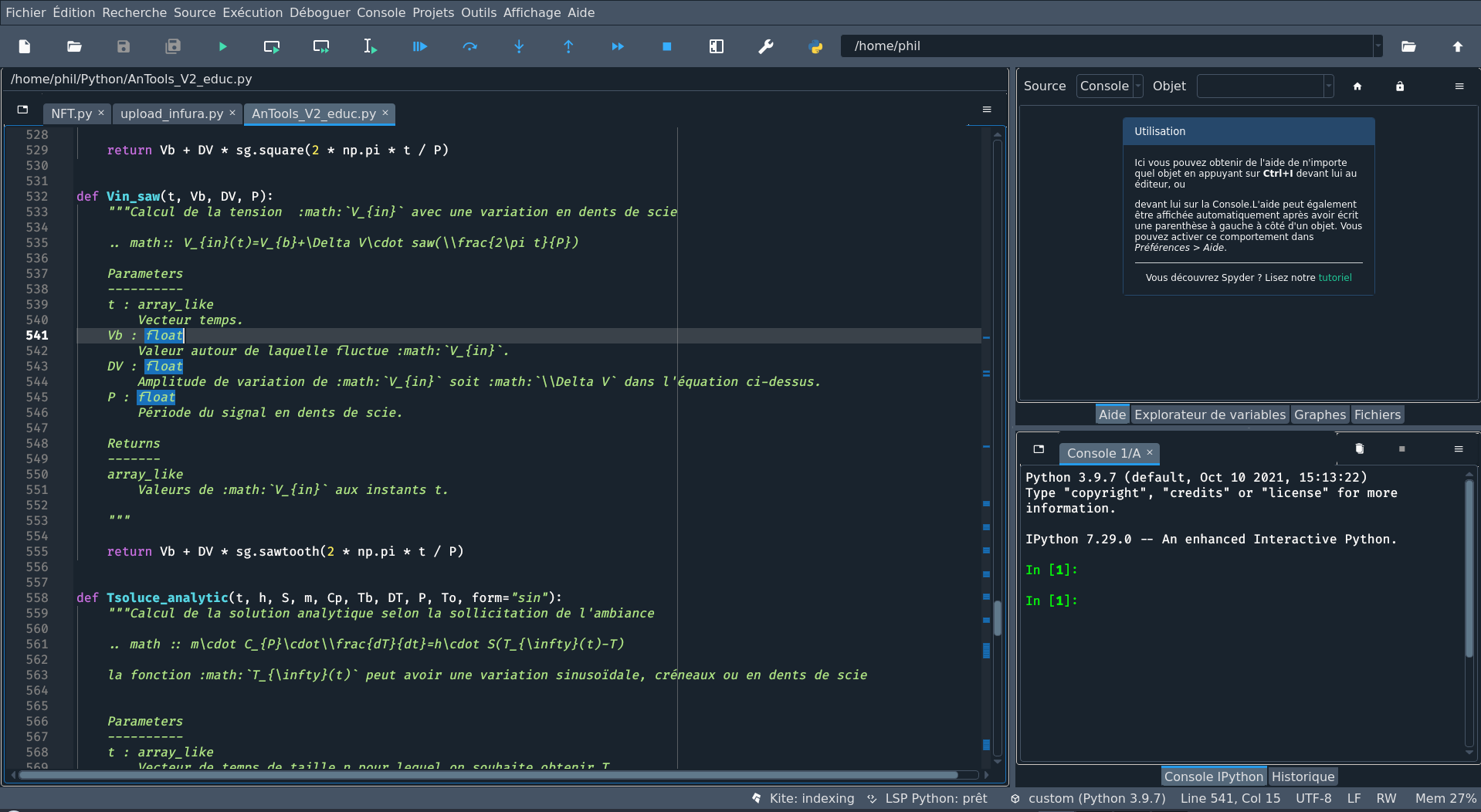
Task: Continue execution until next breakpoint
Action: [x=618, y=46]
